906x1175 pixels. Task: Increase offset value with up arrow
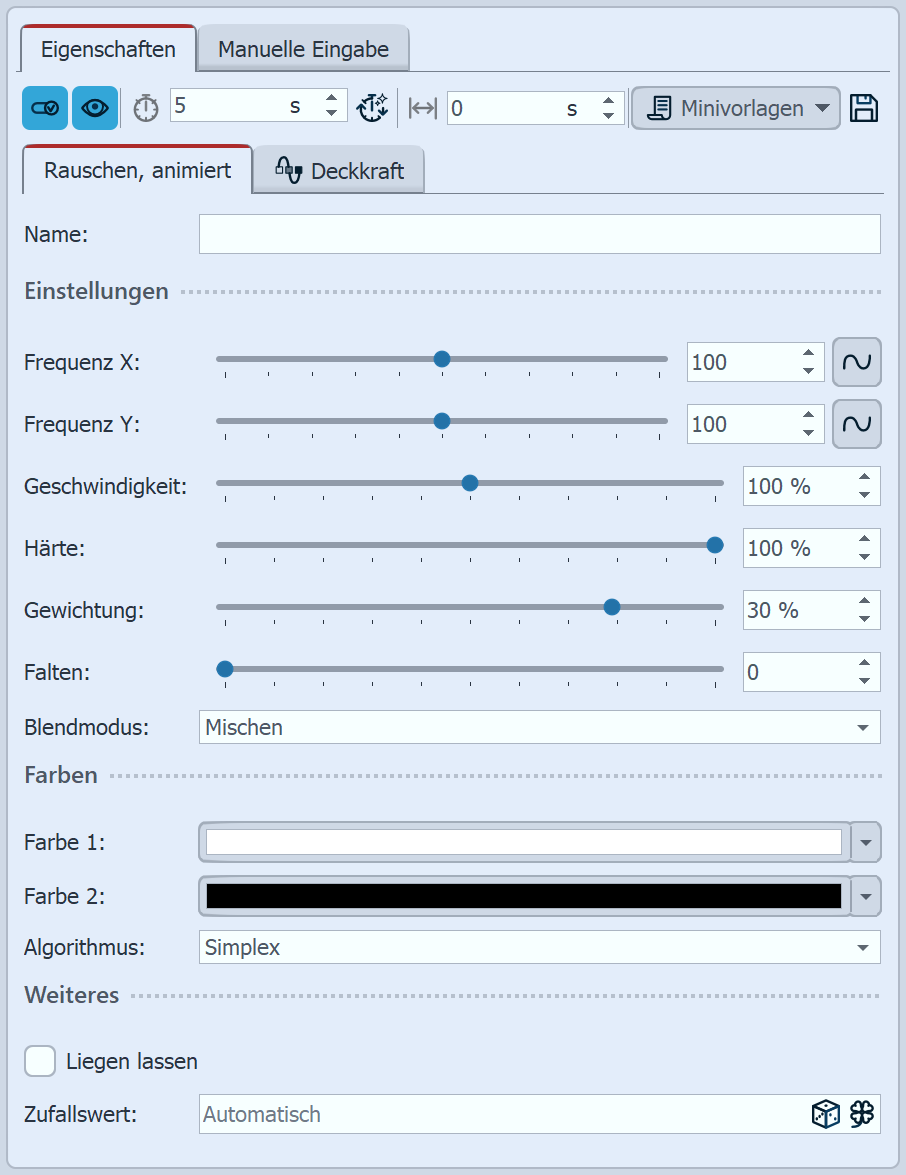608,100
